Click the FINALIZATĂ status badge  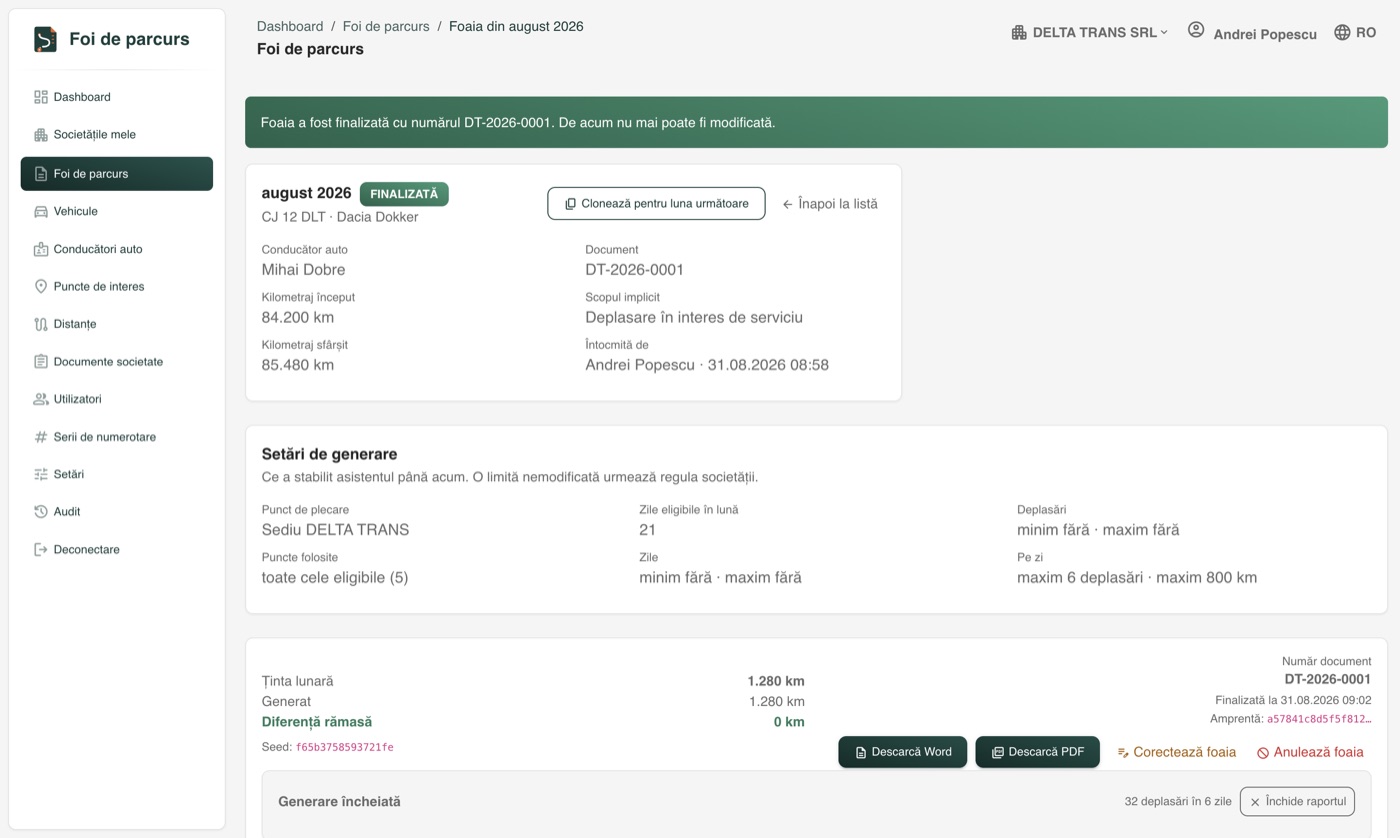coord(404,194)
